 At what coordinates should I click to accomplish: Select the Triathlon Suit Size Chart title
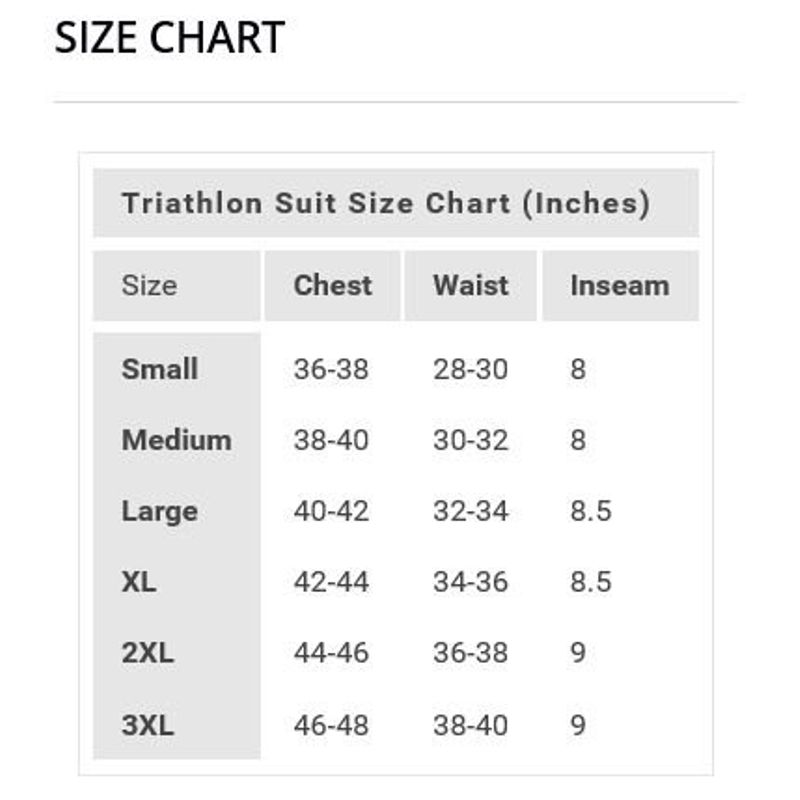[x=386, y=203]
